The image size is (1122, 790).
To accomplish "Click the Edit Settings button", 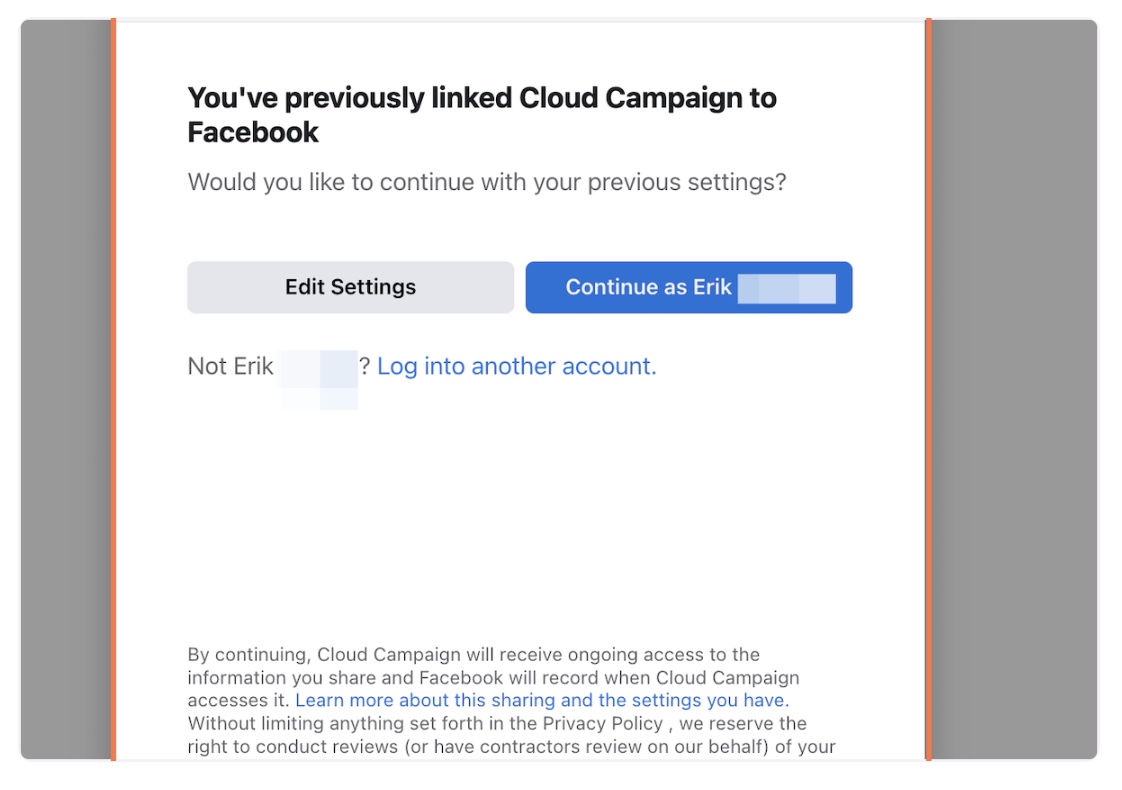I will [x=350, y=288].
